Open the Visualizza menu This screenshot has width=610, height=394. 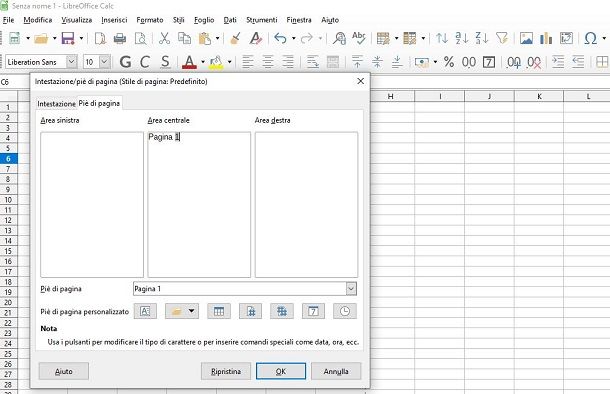pos(77,20)
